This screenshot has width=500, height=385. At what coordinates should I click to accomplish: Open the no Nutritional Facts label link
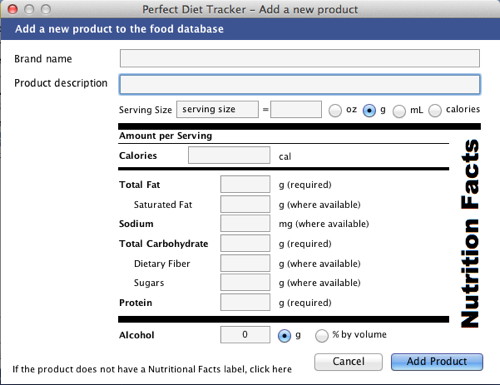(x=152, y=369)
